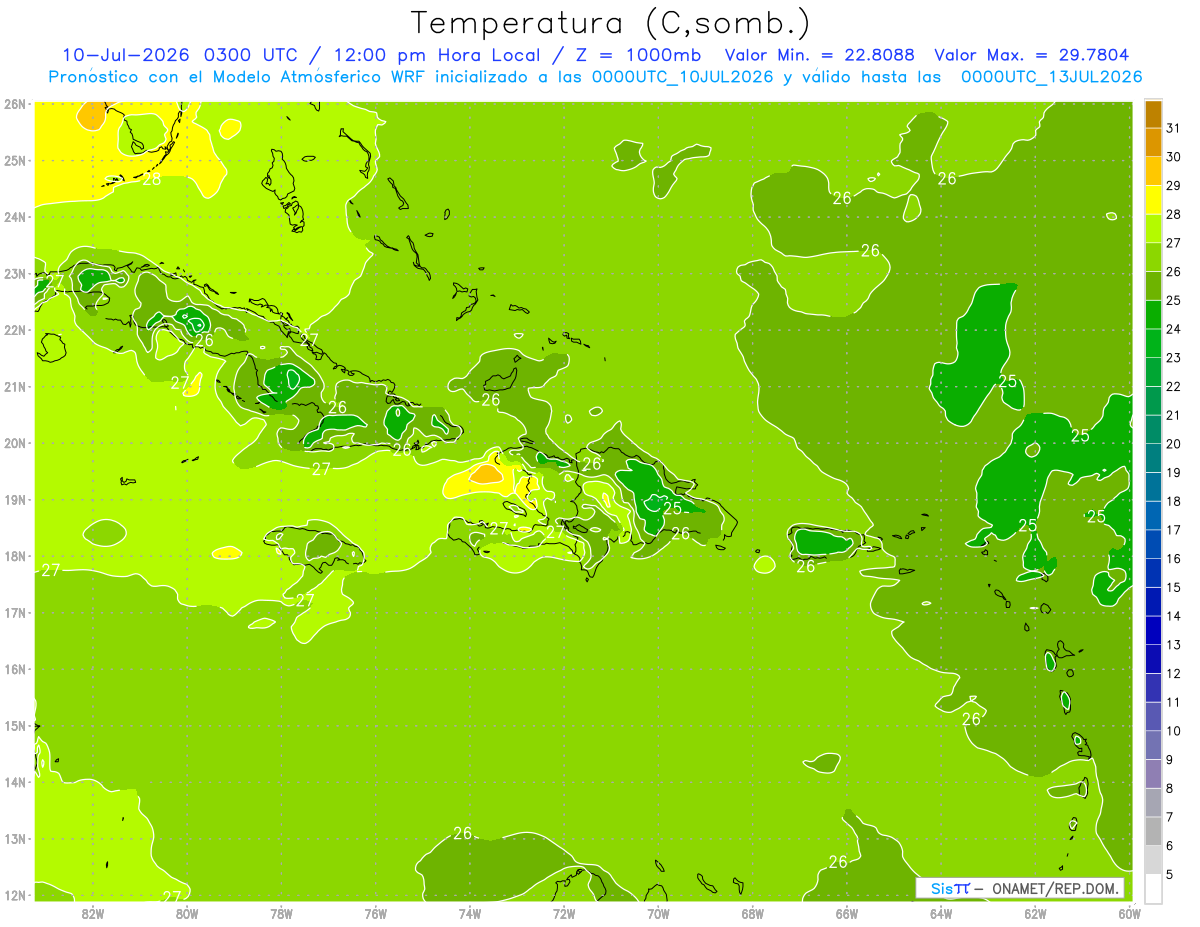Click the gray swatch between 6 and 7
The width and height of the screenshot is (1200, 927).
point(1153,831)
